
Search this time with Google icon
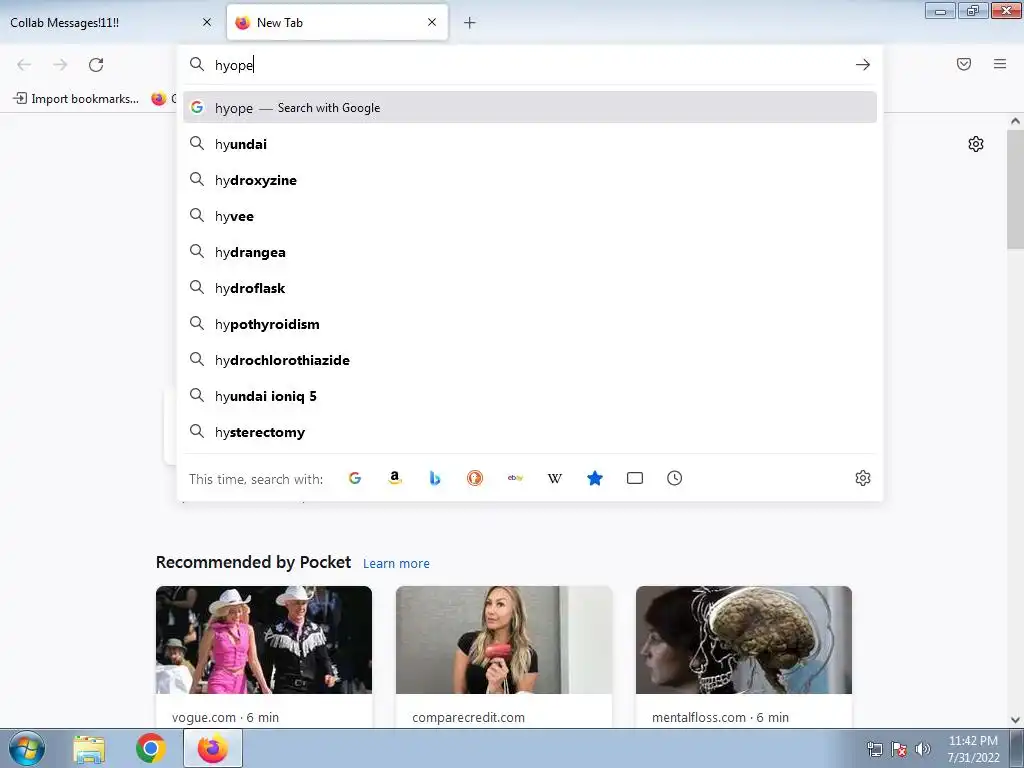pos(355,478)
